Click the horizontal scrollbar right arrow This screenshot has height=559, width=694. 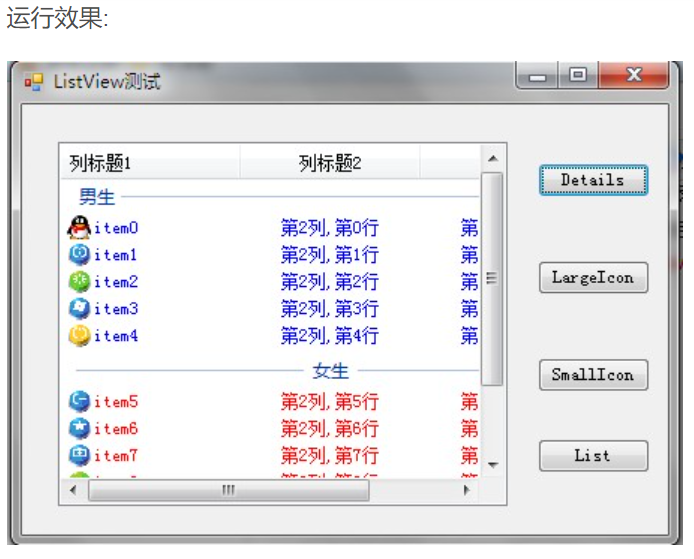(x=467, y=490)
